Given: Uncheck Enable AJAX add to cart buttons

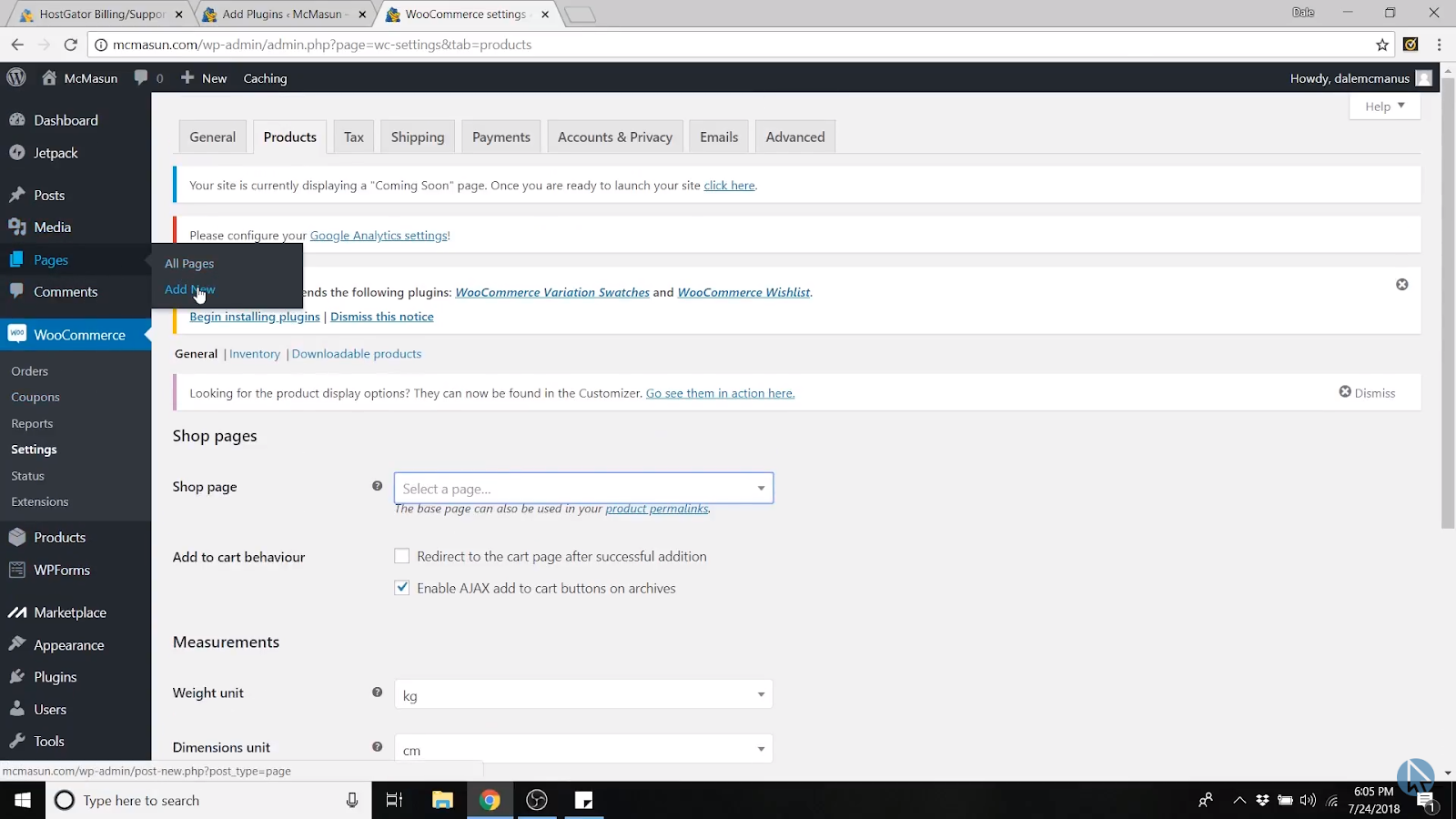Looking at the screenshot, I should (401, 588).
